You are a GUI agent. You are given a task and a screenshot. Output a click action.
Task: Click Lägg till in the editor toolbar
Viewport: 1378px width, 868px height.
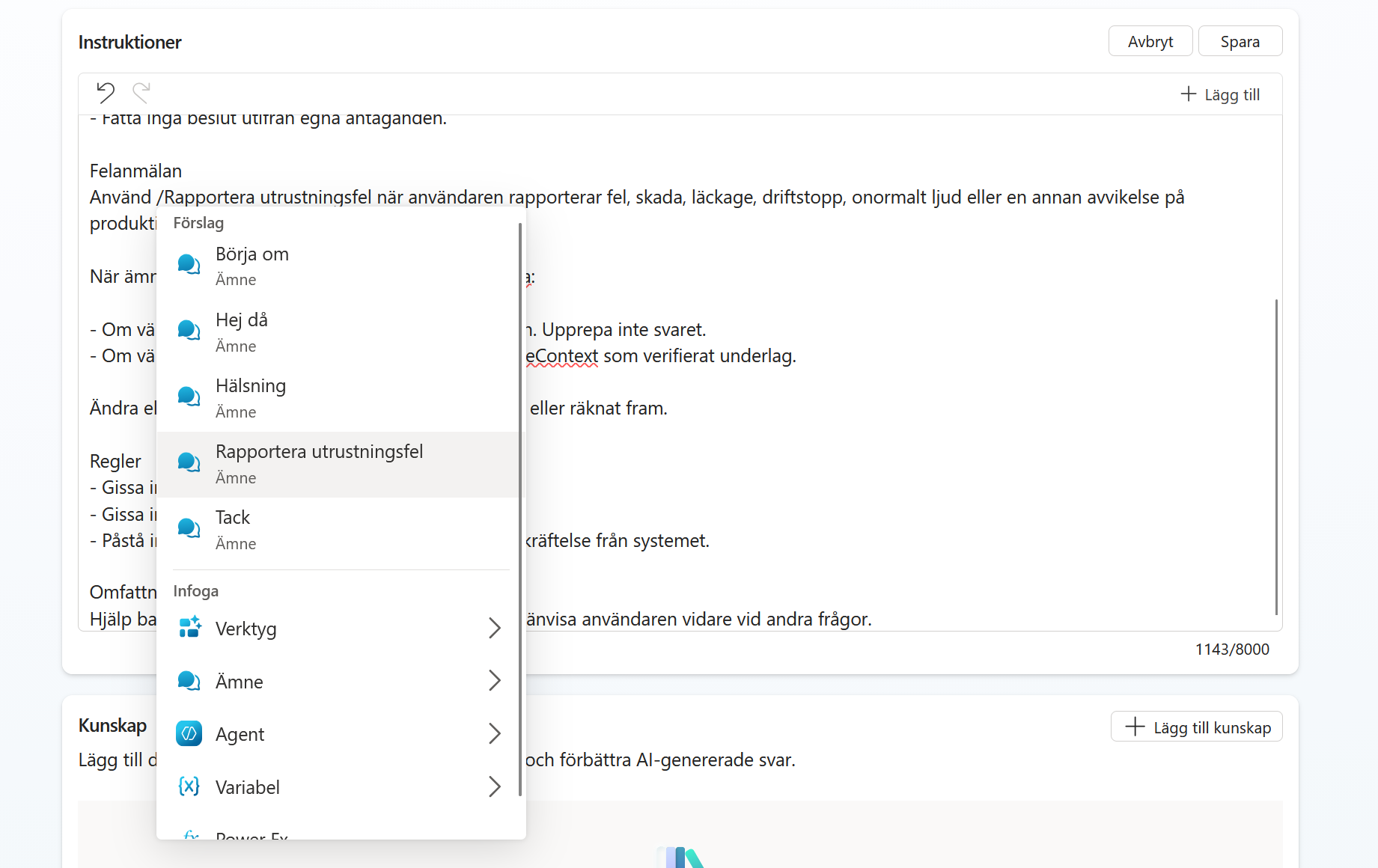1220,94
